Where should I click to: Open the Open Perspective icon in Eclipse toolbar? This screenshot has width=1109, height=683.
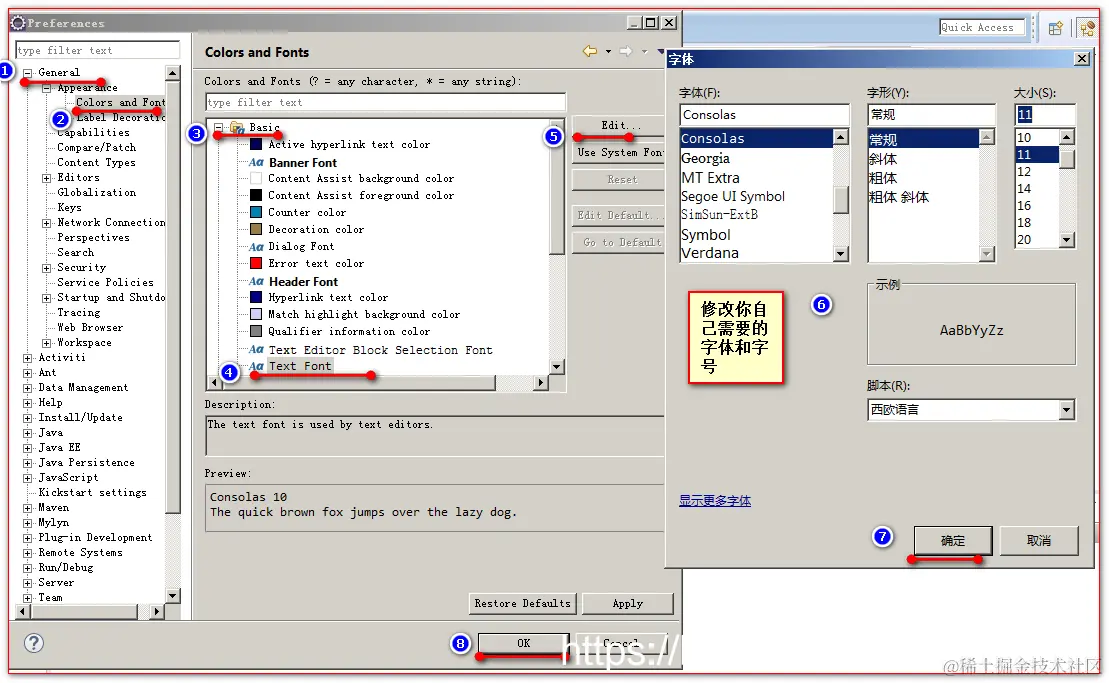[1055, 28]
